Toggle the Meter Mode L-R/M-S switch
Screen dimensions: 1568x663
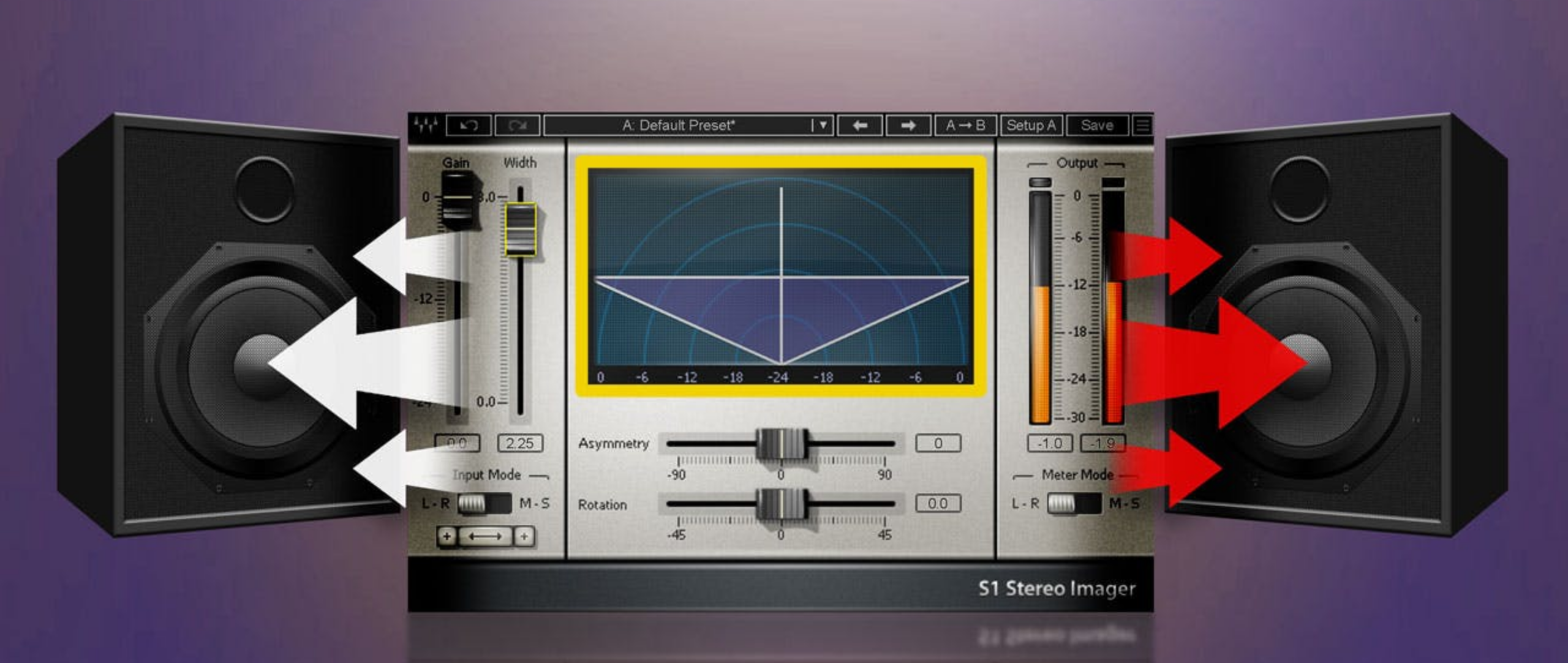pyautogui.click(x=1074, y=504)
